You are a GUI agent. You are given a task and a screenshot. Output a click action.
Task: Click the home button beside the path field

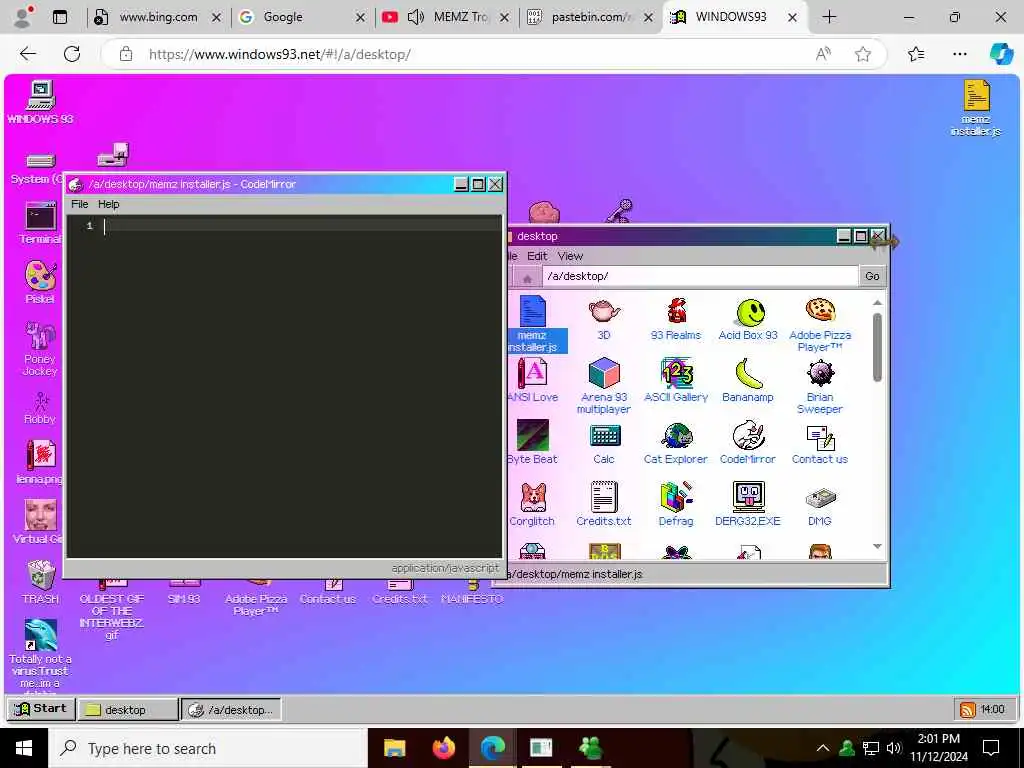coord(527,278)
